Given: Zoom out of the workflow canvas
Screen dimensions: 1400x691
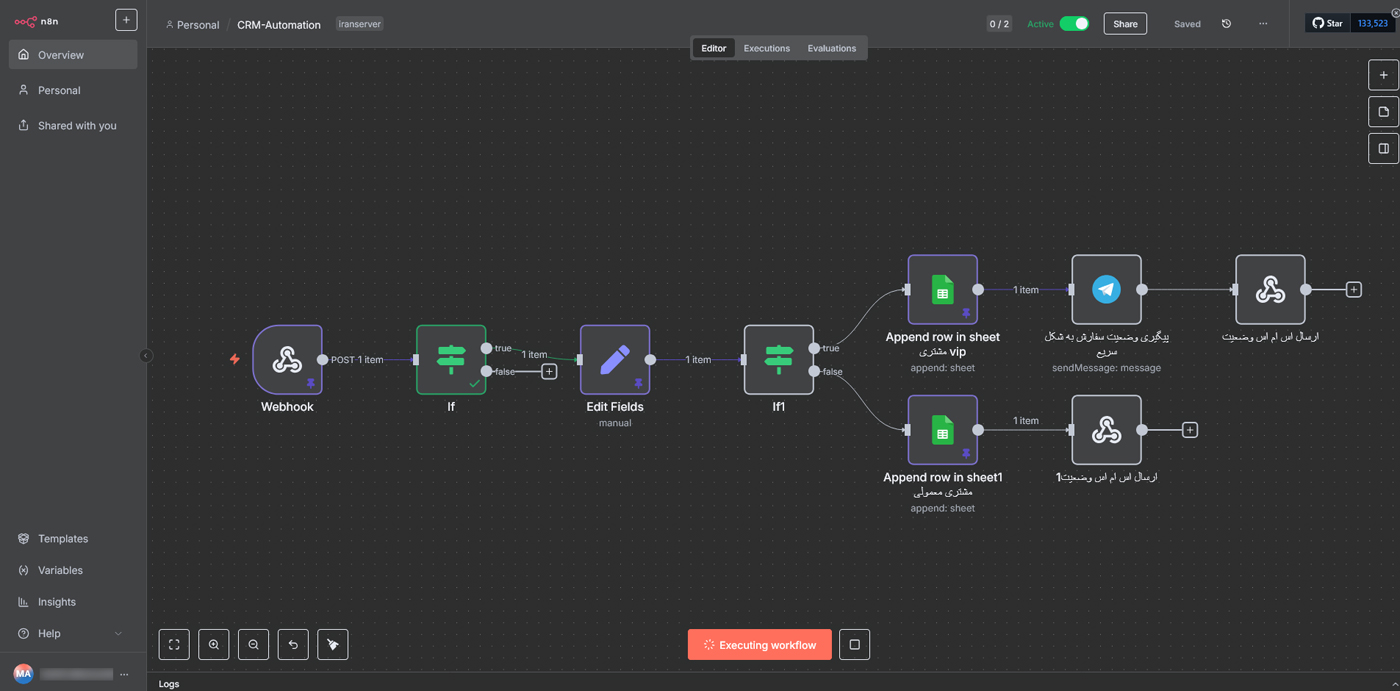Looking at the screenshot, I should (x=253, y=645).
